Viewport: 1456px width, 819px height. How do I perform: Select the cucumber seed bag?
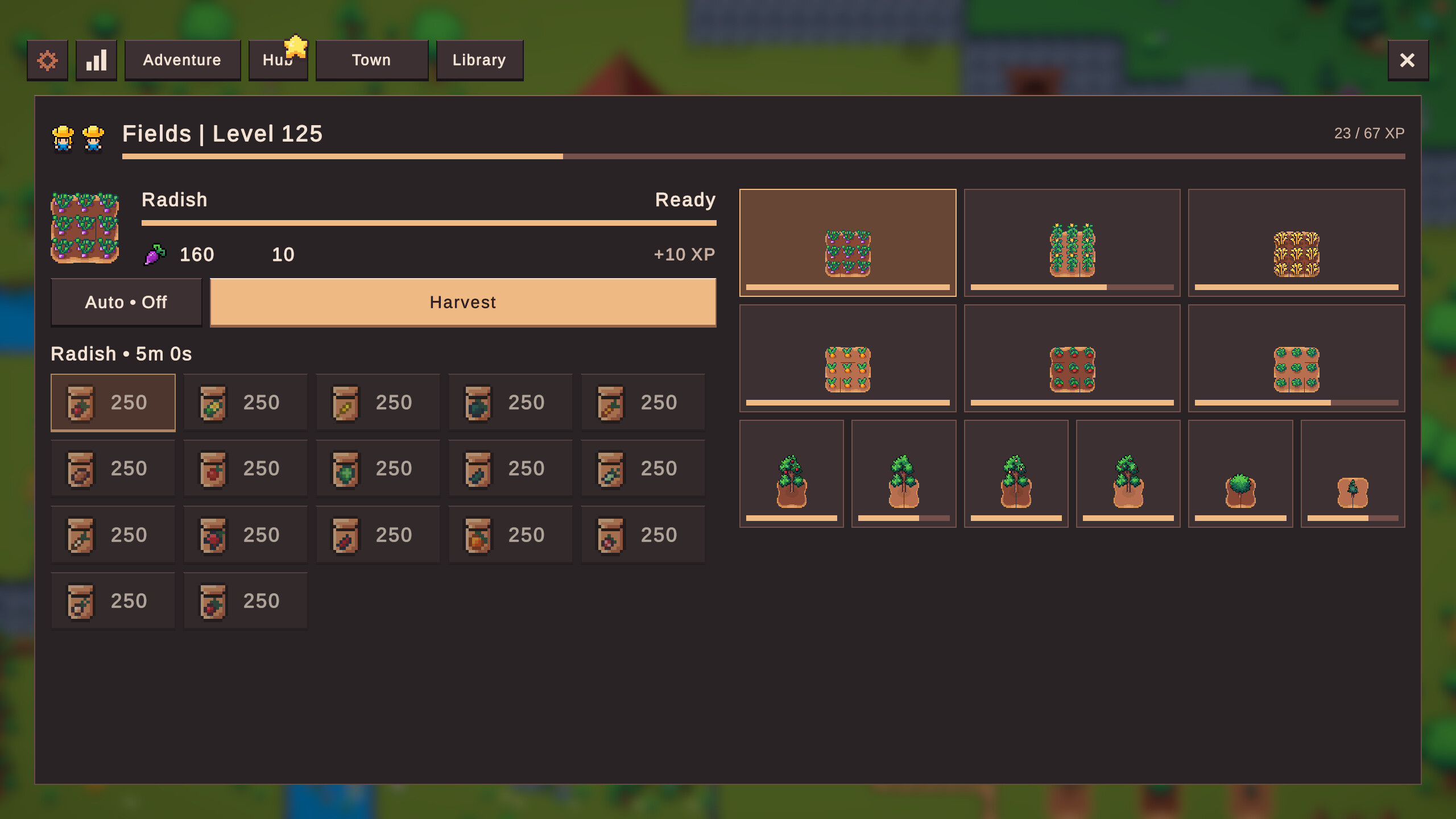pos(510,469)
